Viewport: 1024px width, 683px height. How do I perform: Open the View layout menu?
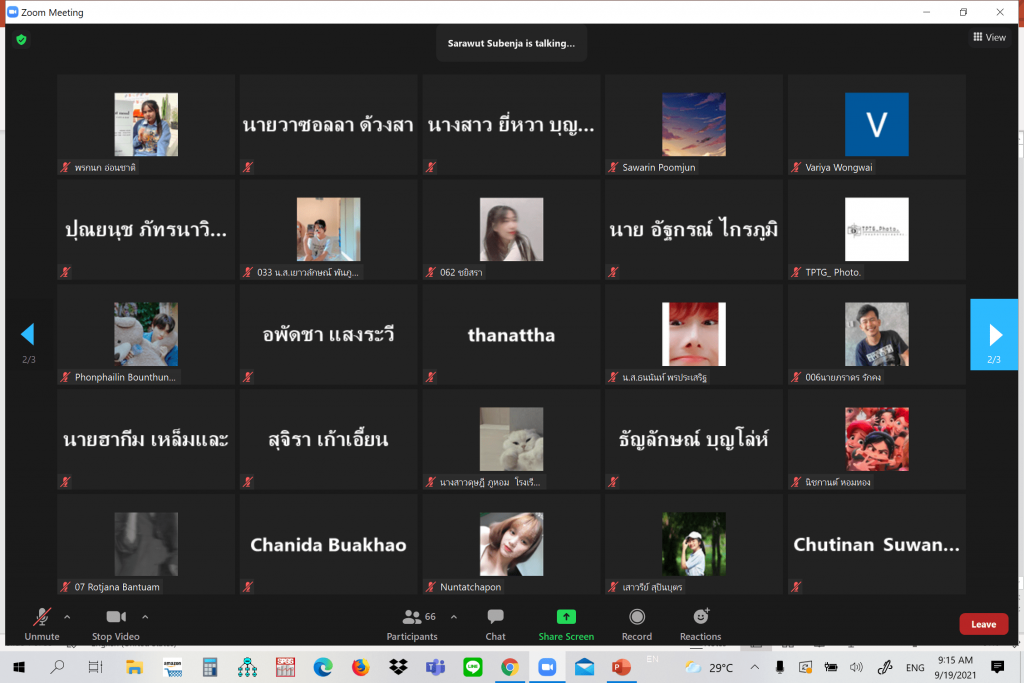click(989, 37)
